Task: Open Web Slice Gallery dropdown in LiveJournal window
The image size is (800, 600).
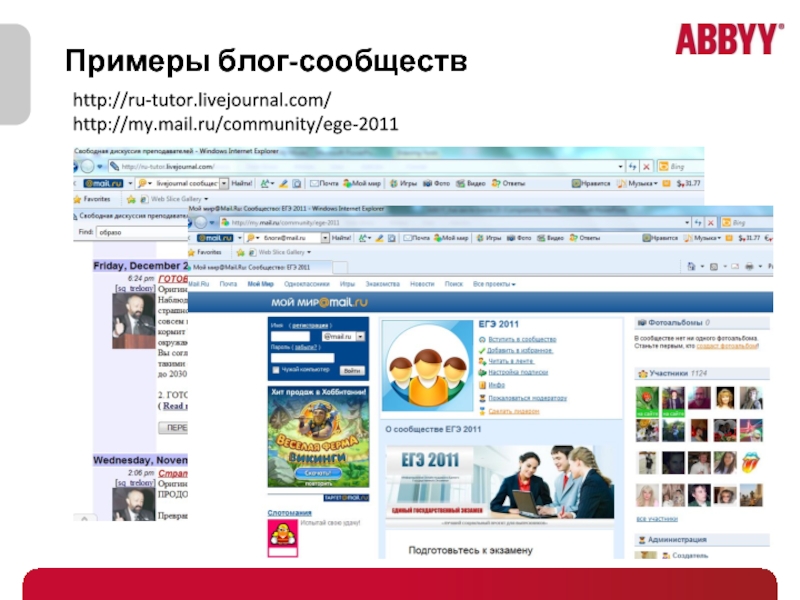Action: pos(206,199)
